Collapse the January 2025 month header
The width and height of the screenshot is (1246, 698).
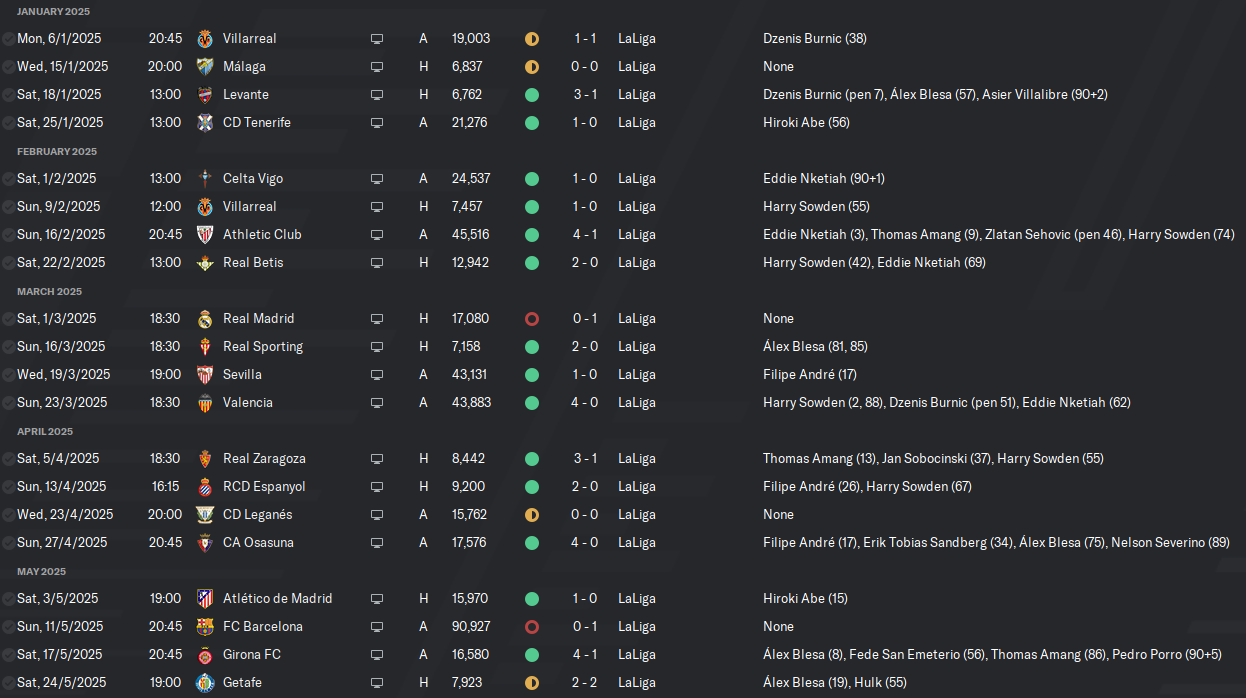pyautogui.click(x=53, y=11)
